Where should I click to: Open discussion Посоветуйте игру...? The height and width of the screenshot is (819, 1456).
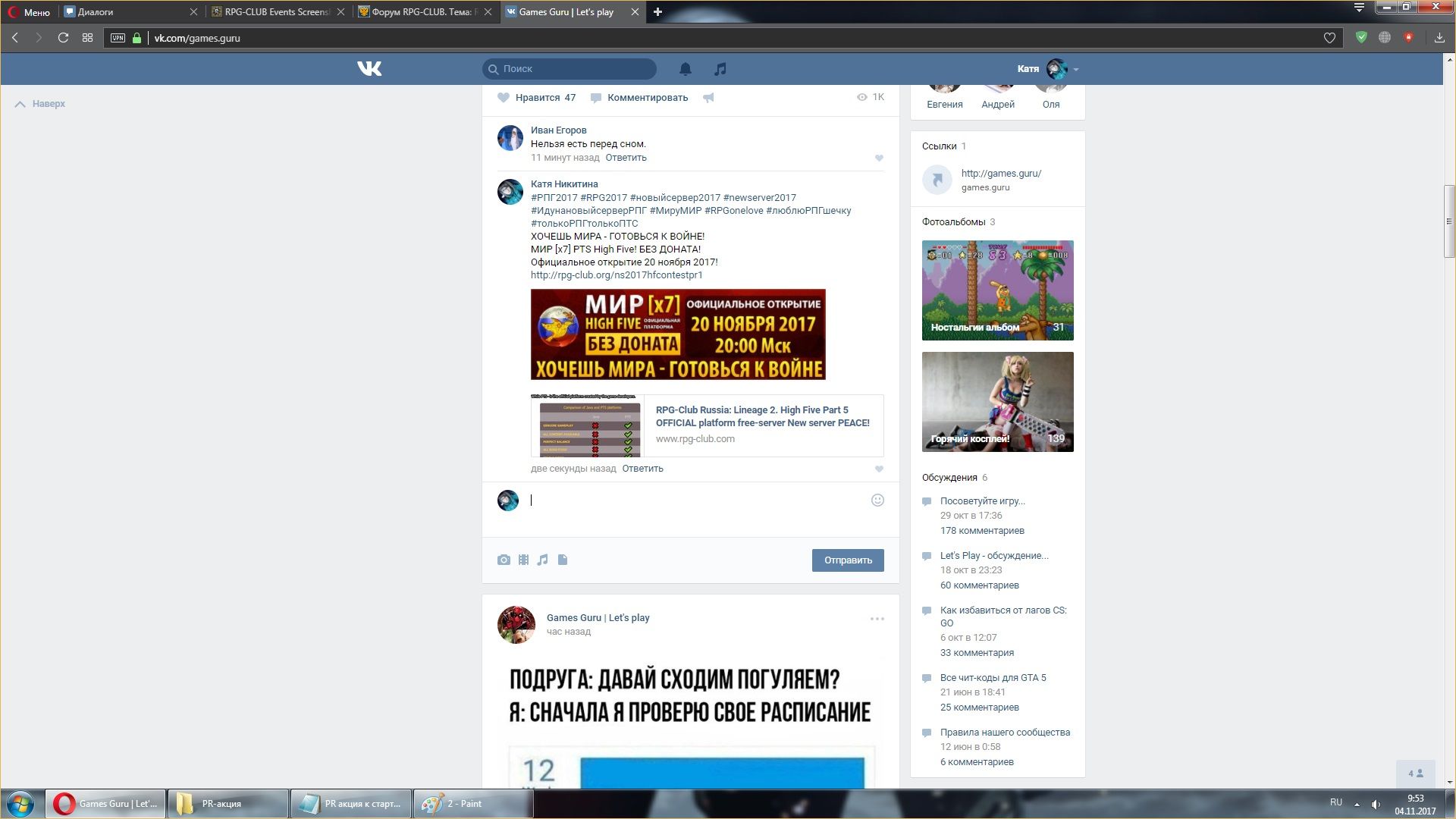(x=982, y=501)
